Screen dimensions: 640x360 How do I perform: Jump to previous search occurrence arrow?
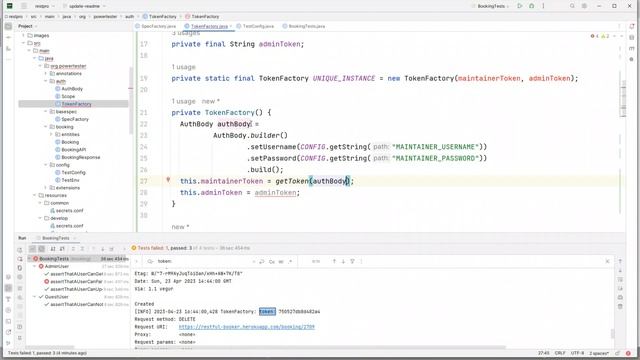tap(334, 261)
